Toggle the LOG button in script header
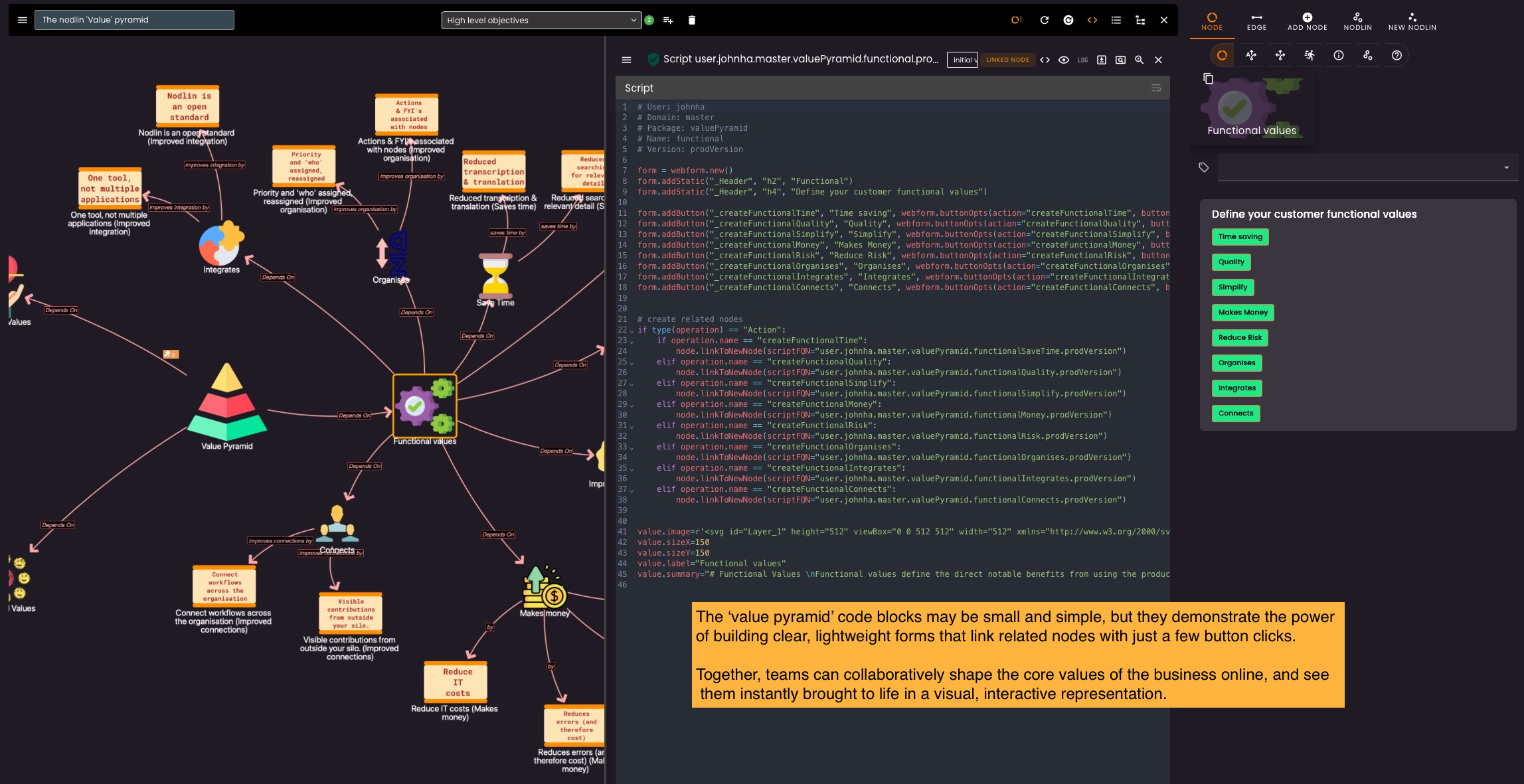1524x784 pixels. tap(1082, 60)
